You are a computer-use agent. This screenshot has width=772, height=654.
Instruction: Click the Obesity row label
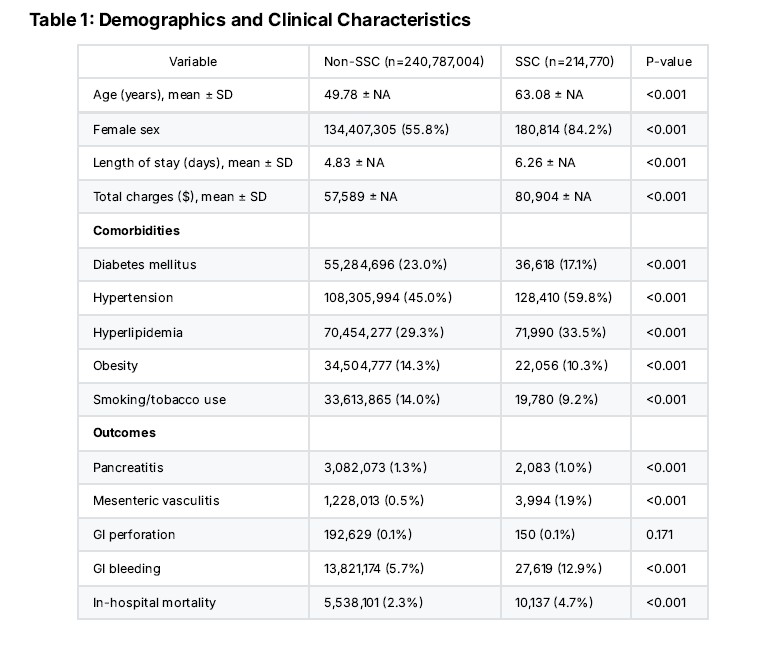point(115,365)
